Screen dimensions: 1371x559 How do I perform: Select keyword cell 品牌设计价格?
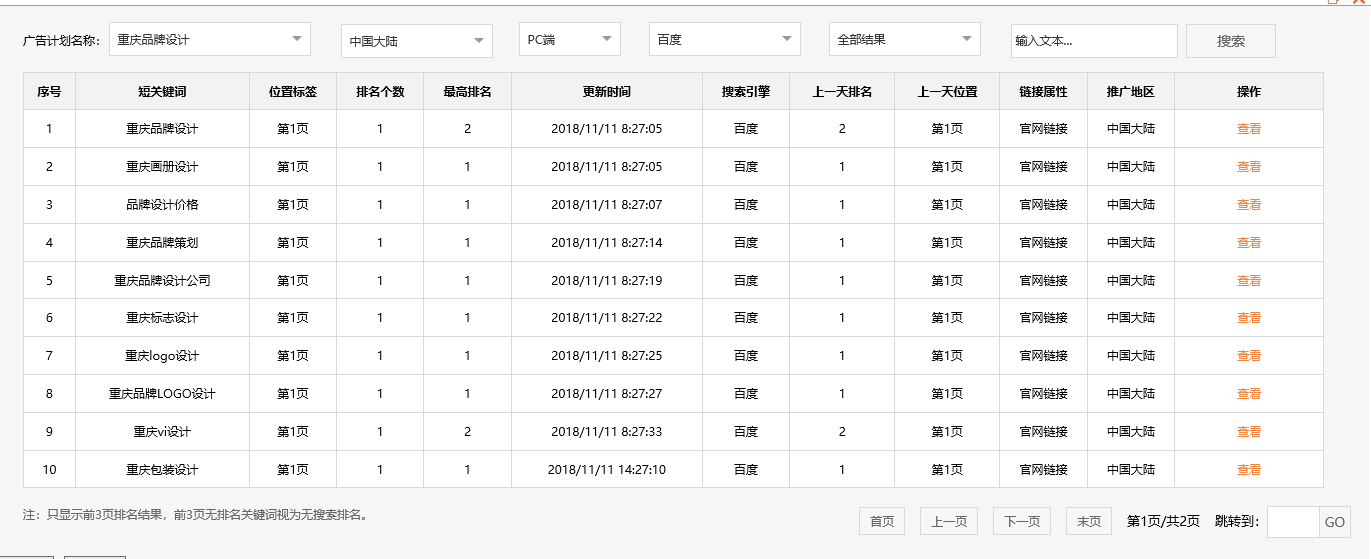(x=162, y=205)
